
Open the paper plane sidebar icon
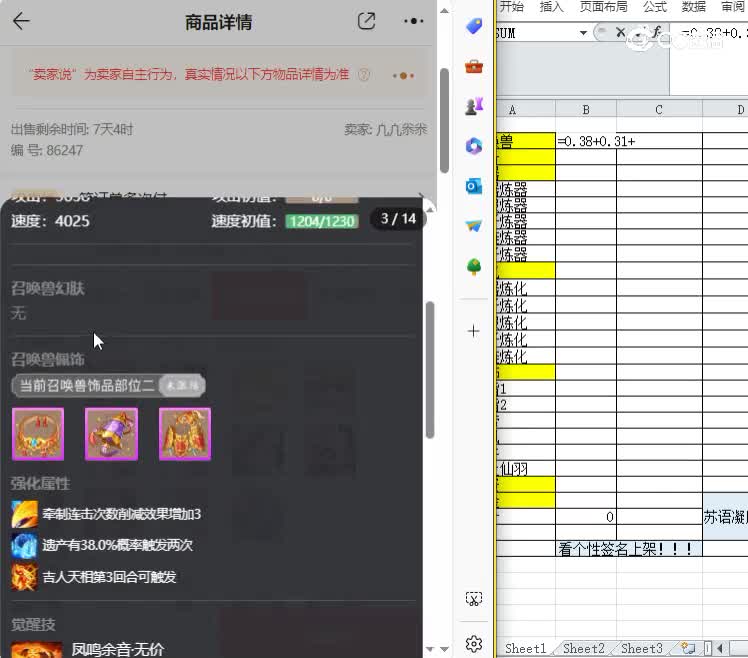[x=474, y=226]
